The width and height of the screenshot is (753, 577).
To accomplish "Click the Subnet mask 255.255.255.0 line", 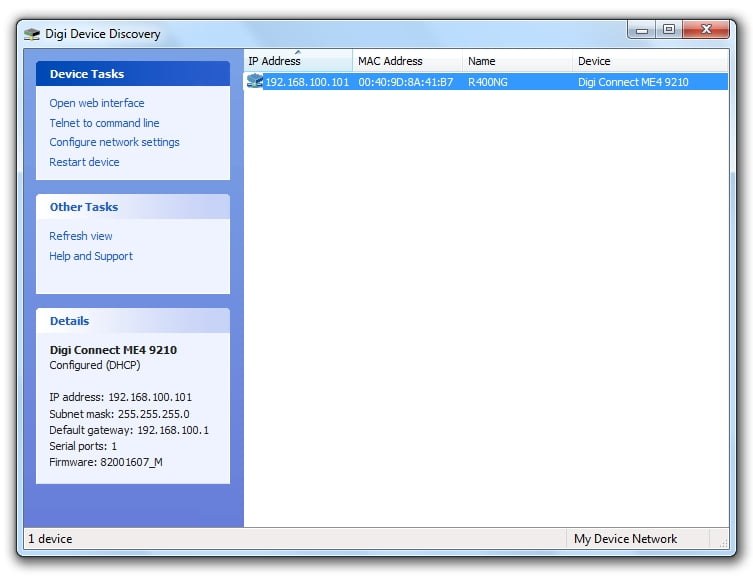I will point(119,414).
